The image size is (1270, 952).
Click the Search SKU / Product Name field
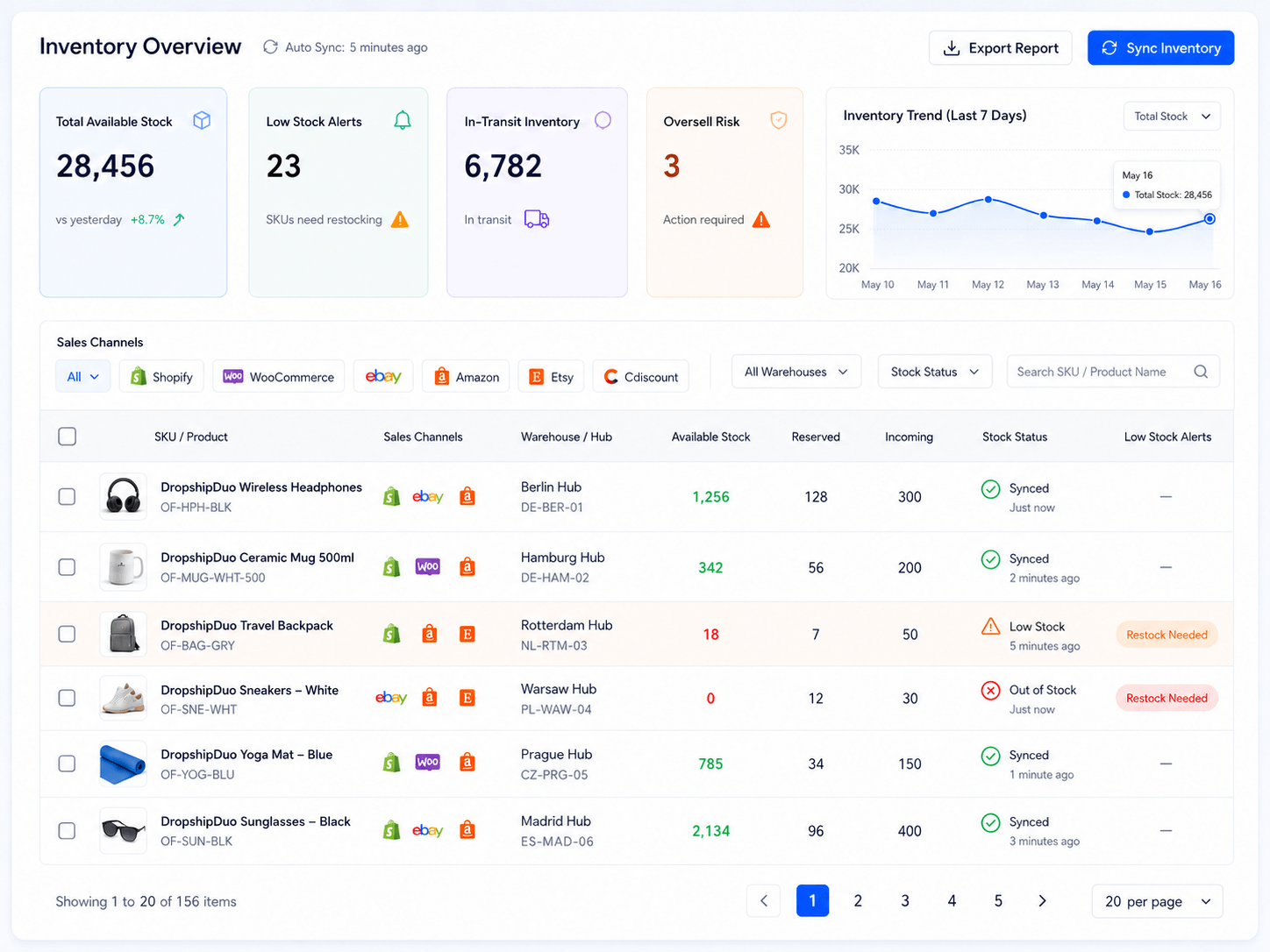[1113, 372]
